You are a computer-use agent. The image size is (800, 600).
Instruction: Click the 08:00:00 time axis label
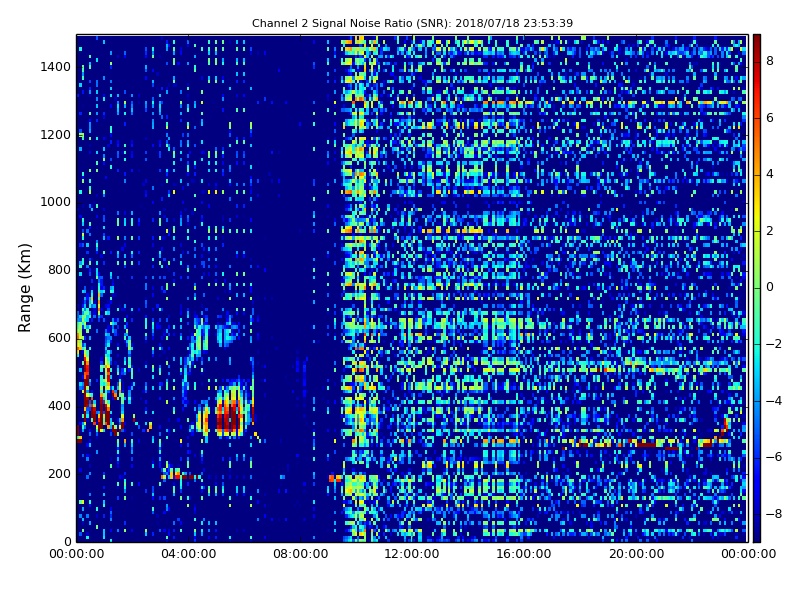(x=301, y=554)
